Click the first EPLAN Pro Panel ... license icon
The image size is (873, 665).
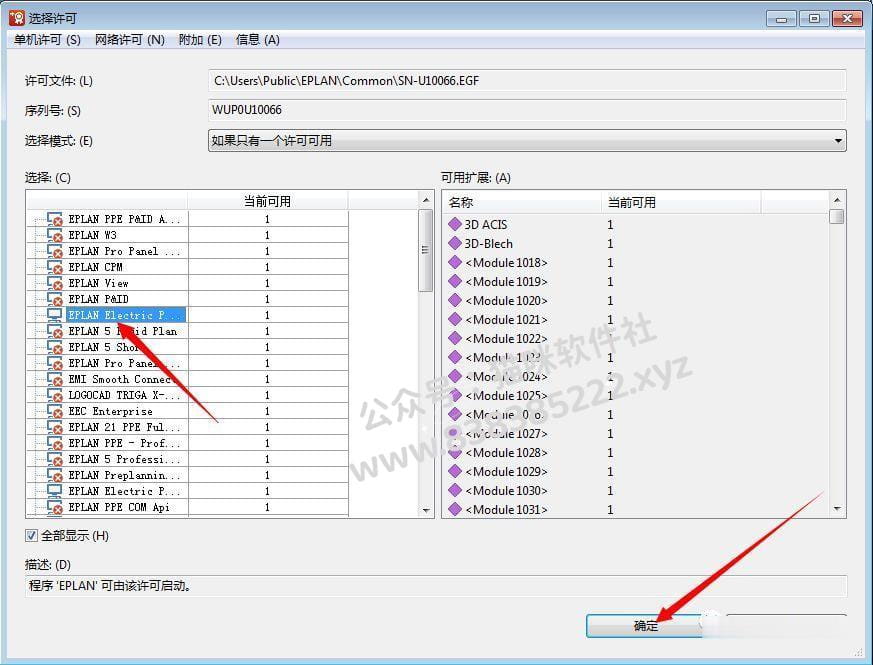pos(55,251)
